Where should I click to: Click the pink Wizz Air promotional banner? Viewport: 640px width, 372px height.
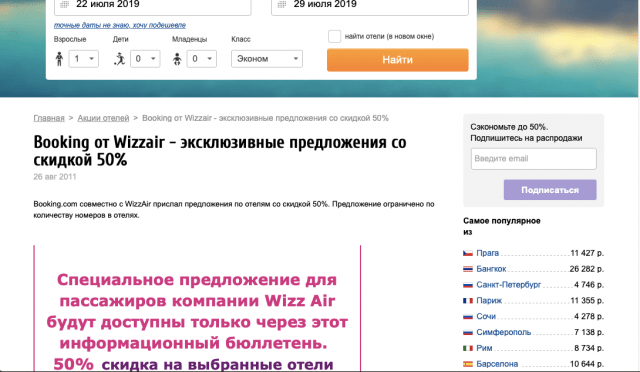pyautogui.click(x=197, y=309)
